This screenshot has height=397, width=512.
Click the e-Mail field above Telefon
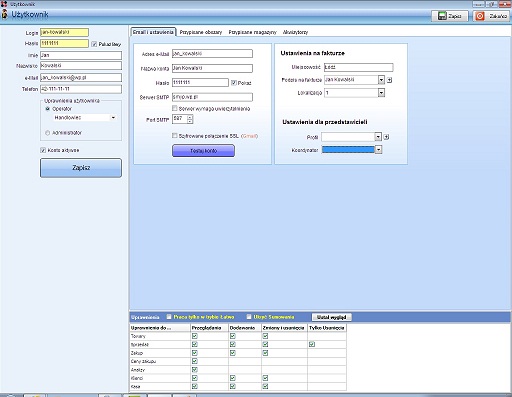click(x=81, y=78)
